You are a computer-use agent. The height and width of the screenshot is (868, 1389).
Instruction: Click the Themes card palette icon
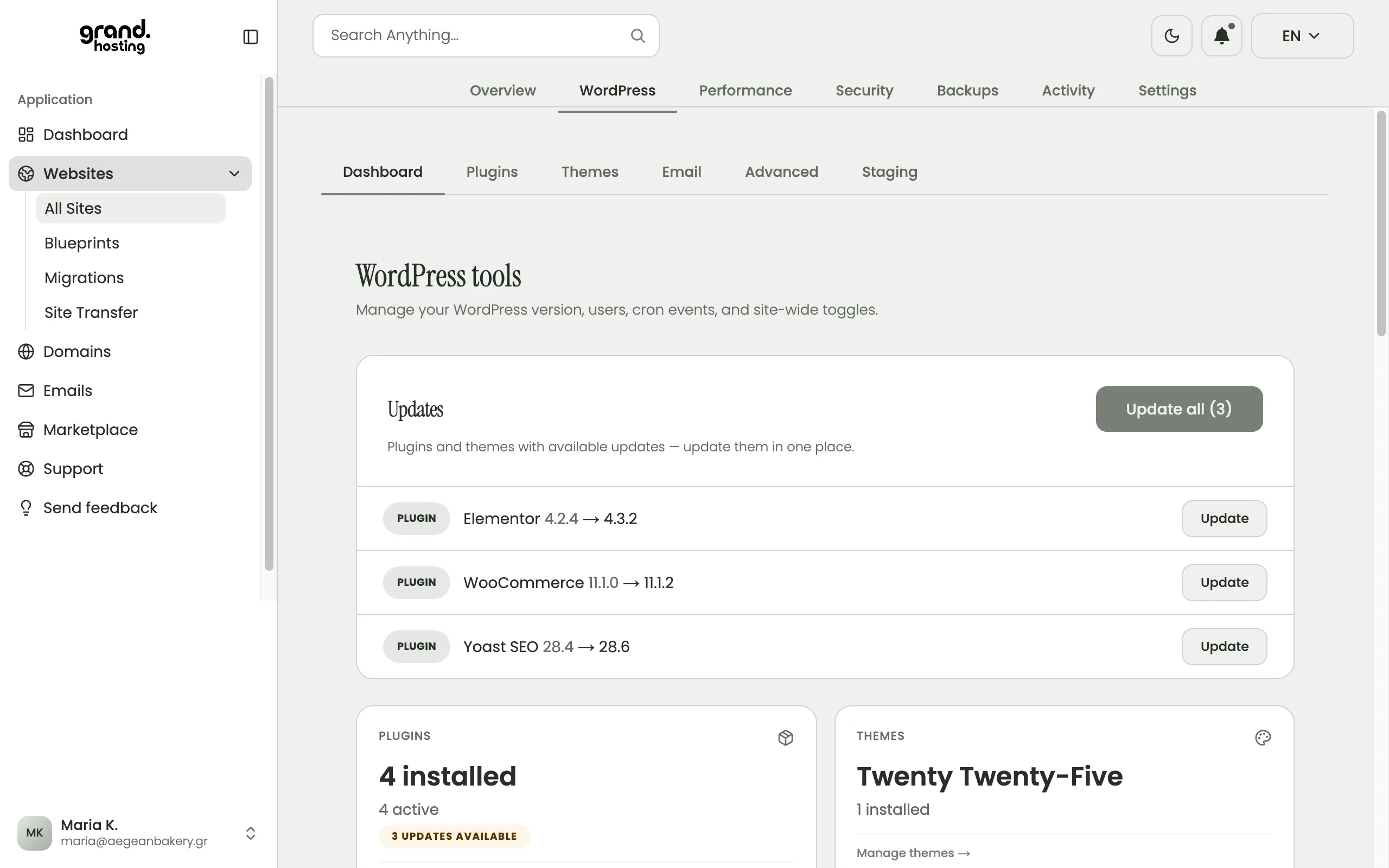tap(1263, 738)
